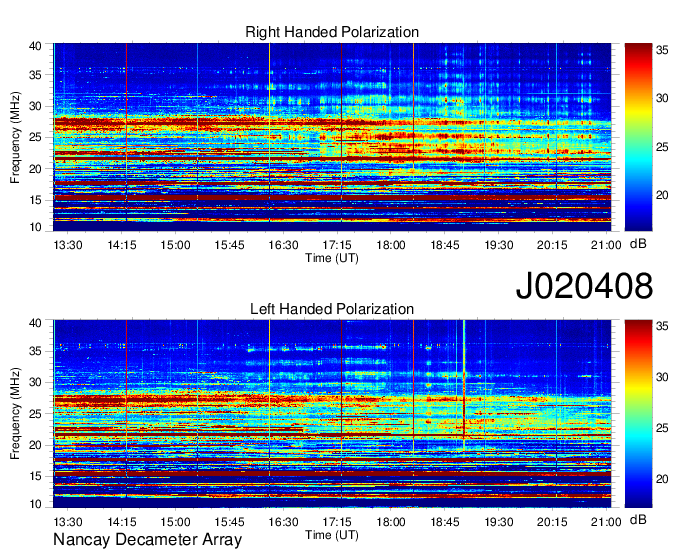This screenshot has width=680, height=552.
Task: Click the "dB" unit label of the bottom colorbar
Action: coord(638,519)
